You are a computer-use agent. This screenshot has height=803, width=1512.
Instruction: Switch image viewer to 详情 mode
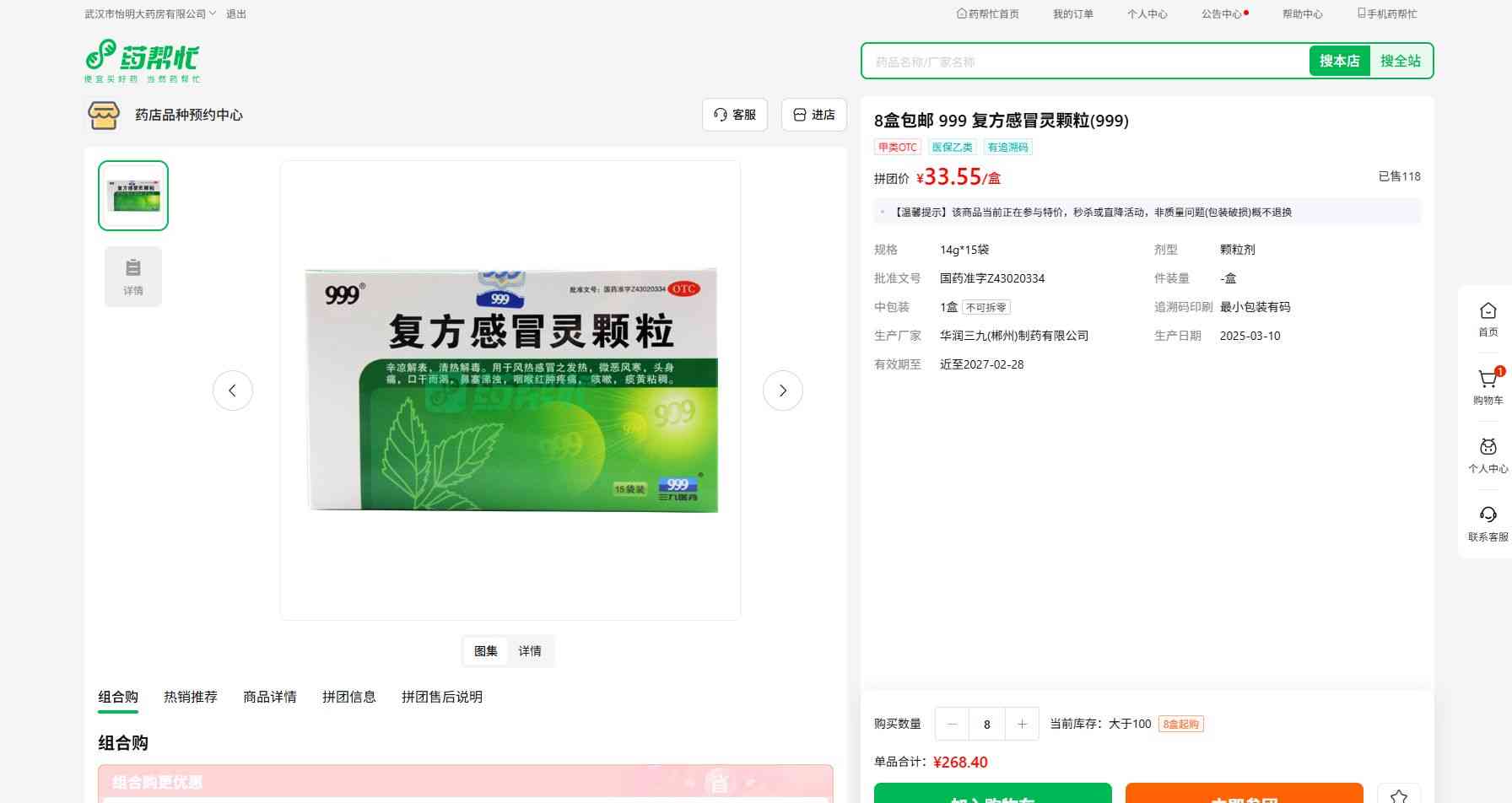click(530, 651)
